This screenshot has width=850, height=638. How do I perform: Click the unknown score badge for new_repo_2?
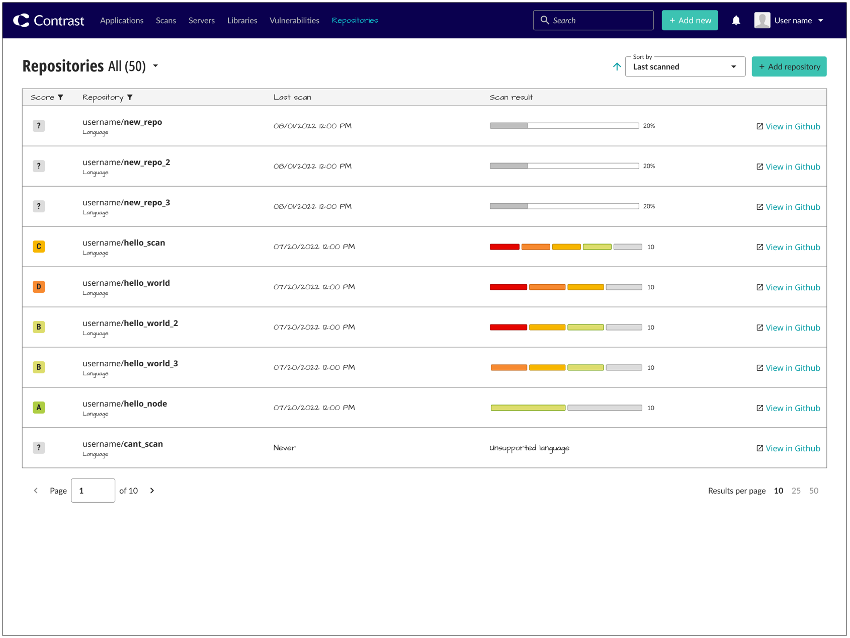[x=38, y=166]
